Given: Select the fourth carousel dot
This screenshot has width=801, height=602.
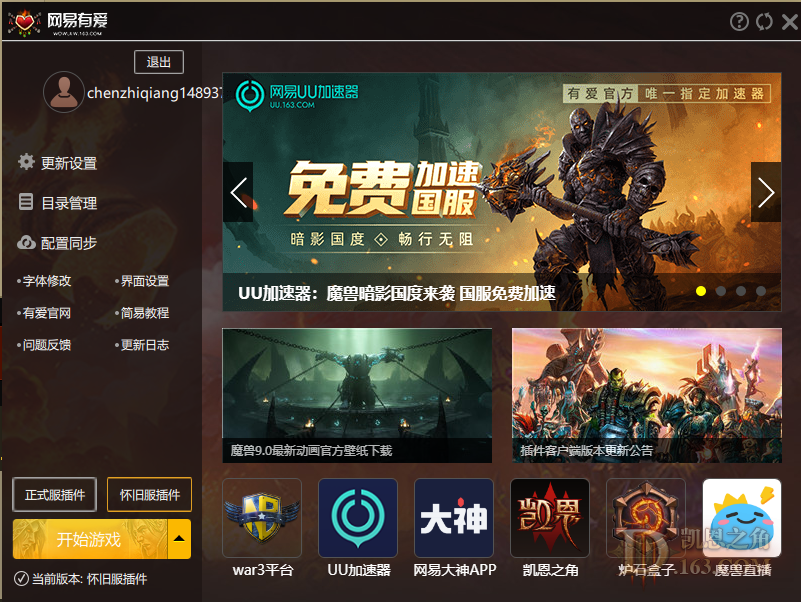Looking at the screenshot, I should [761, 291].
